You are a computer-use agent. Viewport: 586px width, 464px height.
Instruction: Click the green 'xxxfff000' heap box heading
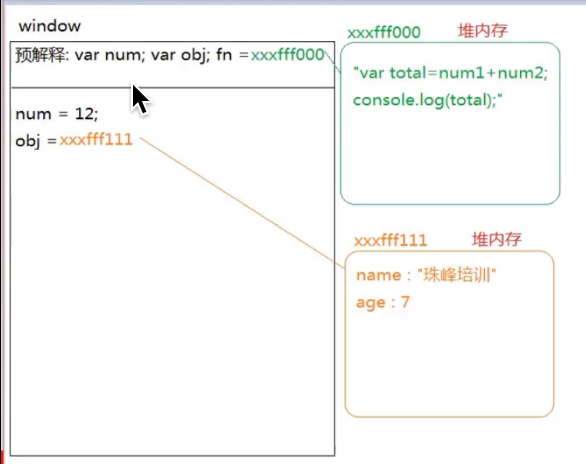[384, 33]
